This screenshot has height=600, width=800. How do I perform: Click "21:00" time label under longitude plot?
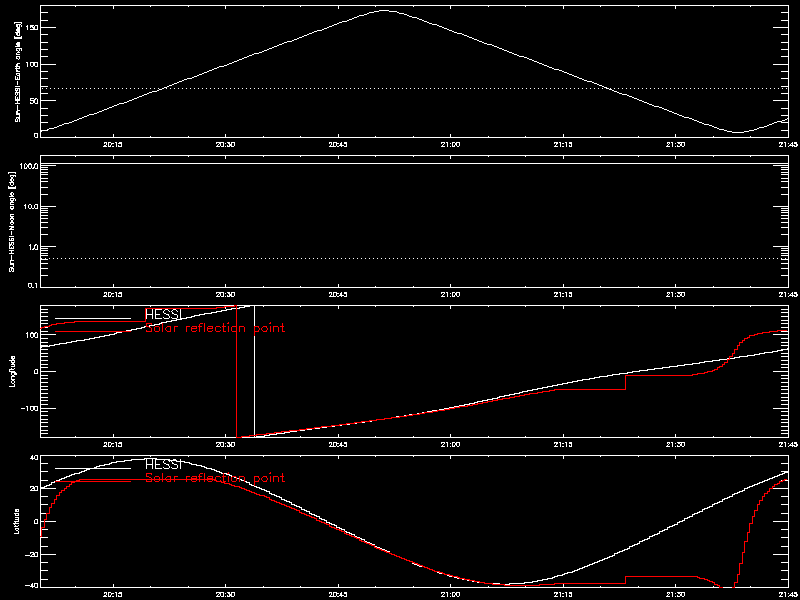click(450, 445)
